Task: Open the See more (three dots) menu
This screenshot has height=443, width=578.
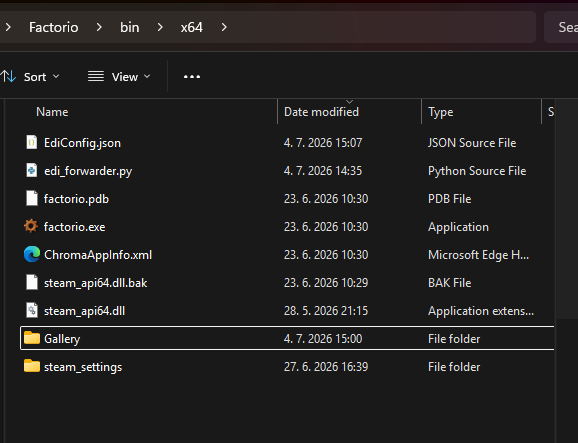Action: tap(192, 77)
